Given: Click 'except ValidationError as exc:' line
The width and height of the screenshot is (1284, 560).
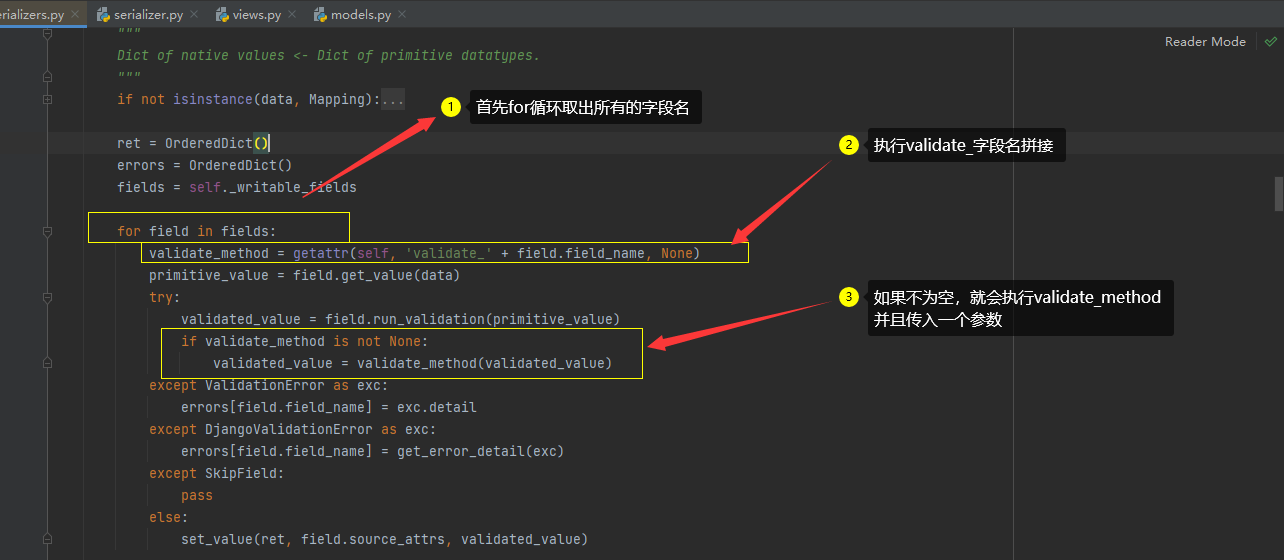Looking at the screenshot, I should tap(268, 385).
